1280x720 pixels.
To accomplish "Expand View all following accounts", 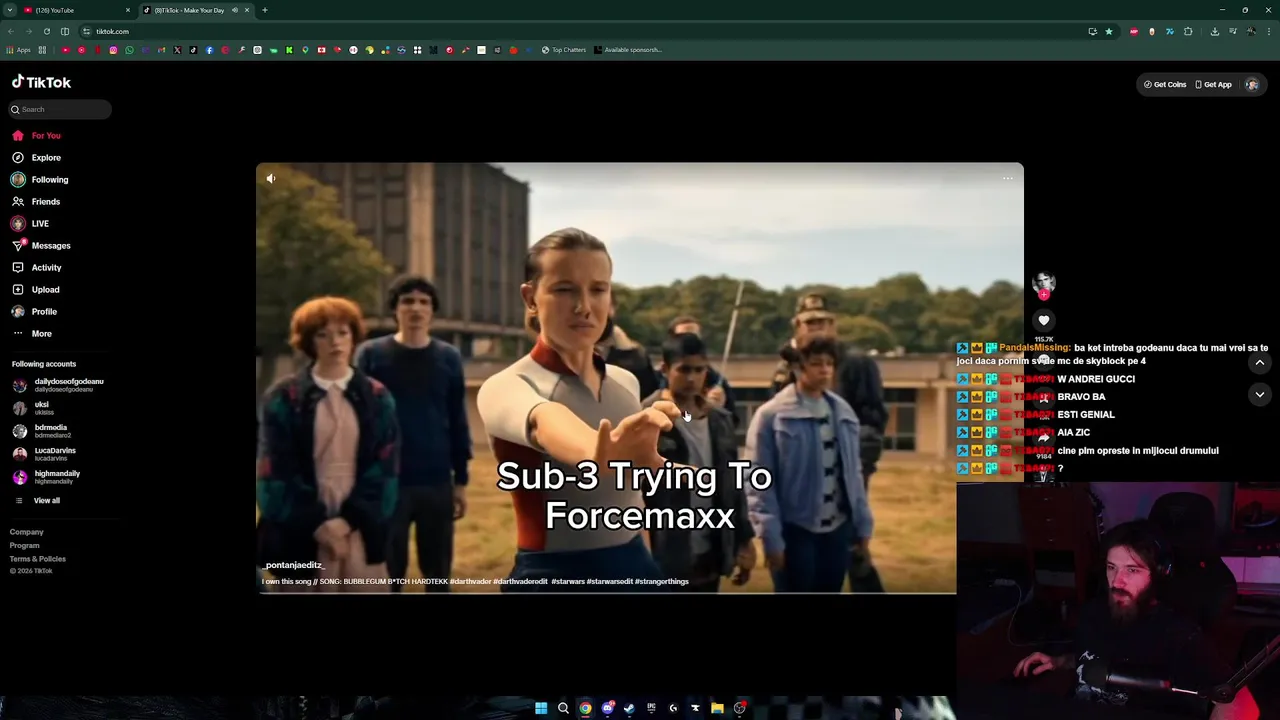I will 37,500.
